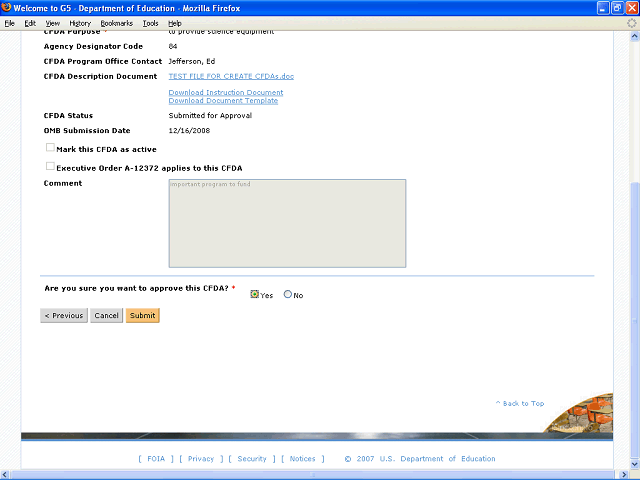
Task: Click the Firefox icon in title bar
Action: pyautogui.click(x=6, y=8)
